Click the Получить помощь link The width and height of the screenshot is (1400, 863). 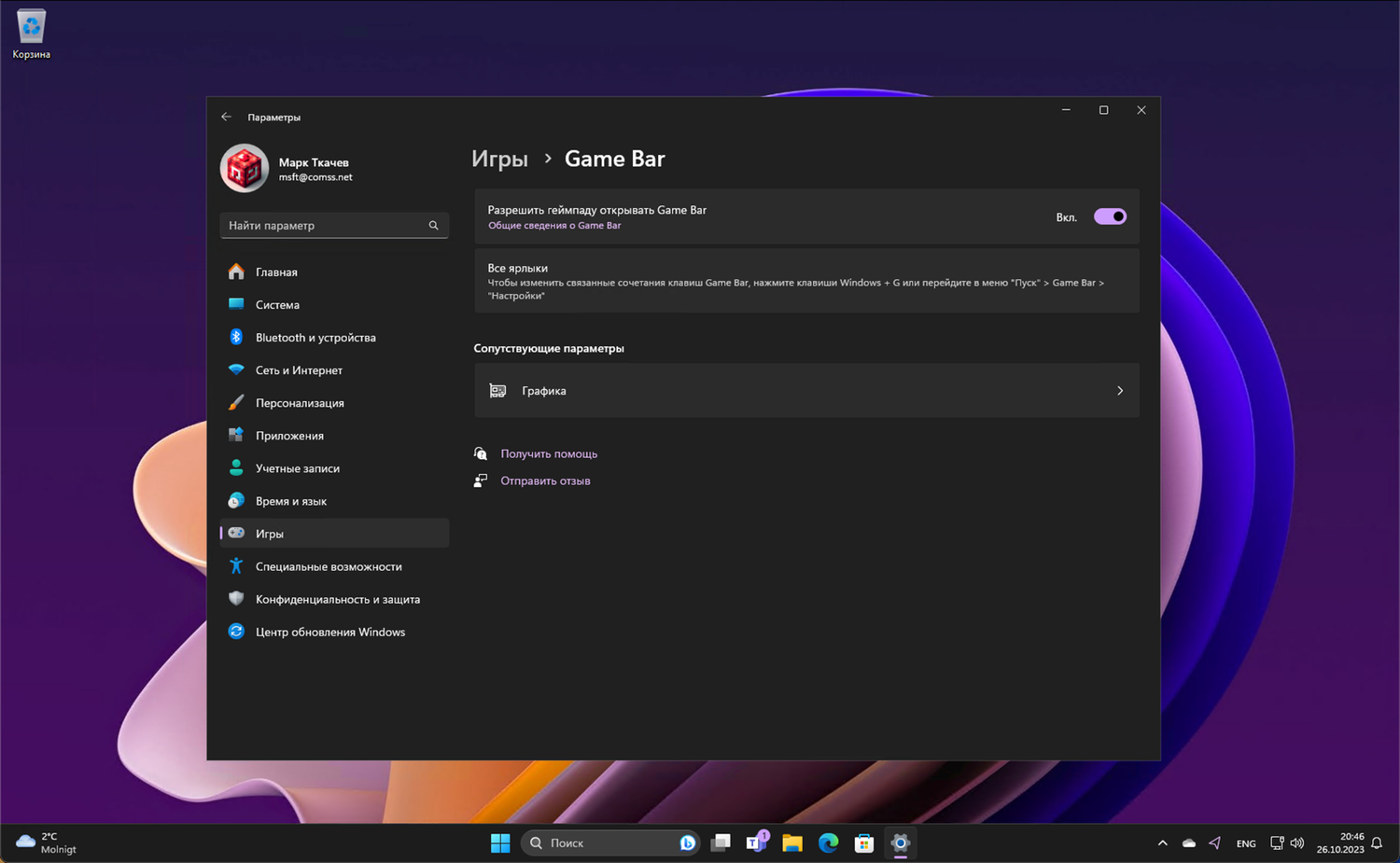click(549, 453)
